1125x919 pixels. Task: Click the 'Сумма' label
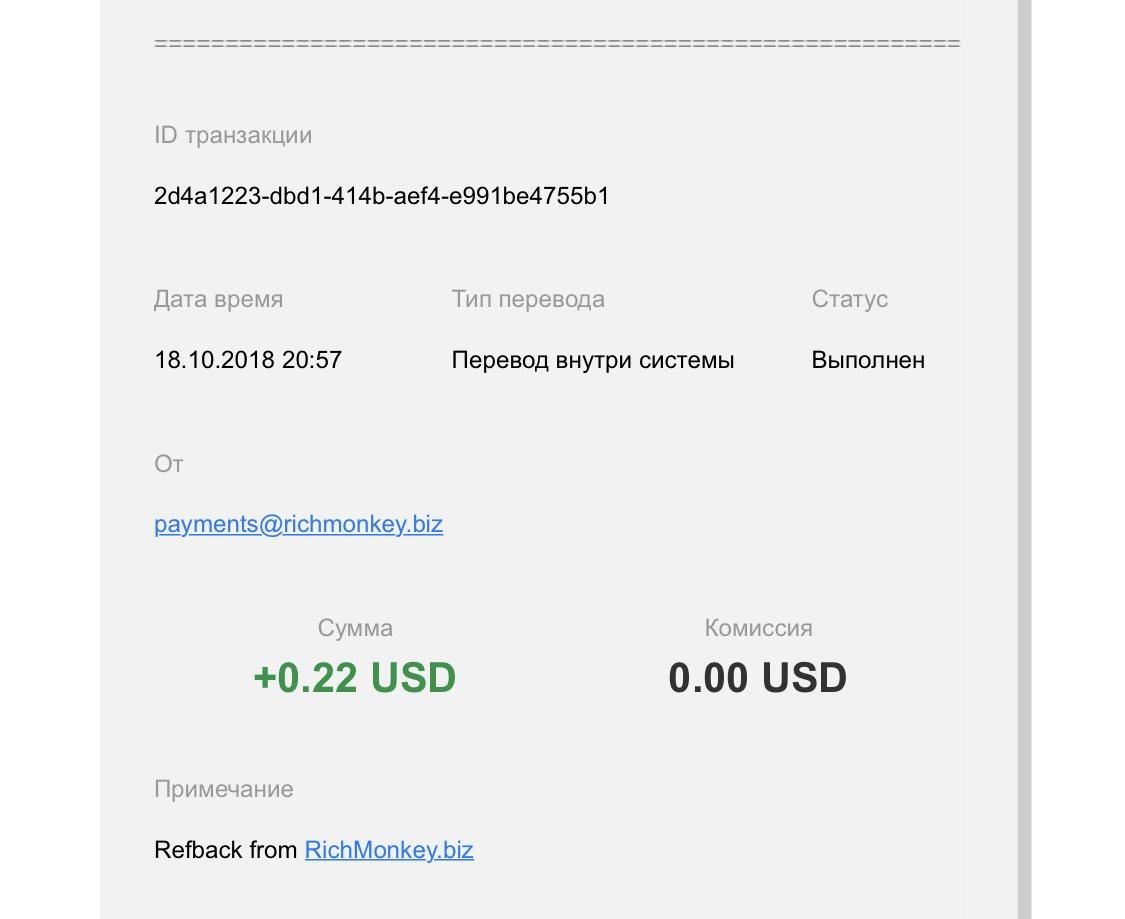[x=355, y=628]
